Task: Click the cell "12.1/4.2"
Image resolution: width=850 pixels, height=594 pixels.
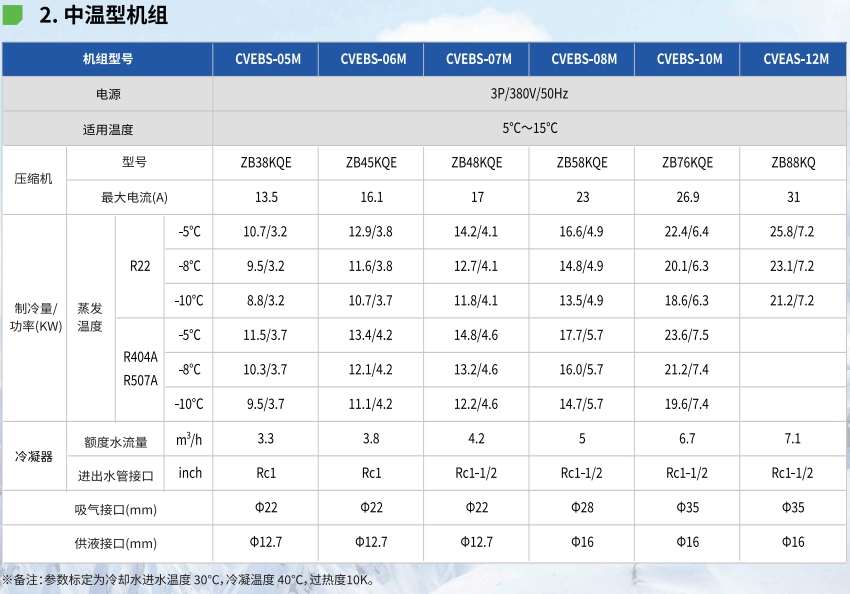Action: click(x=370, y=370)
